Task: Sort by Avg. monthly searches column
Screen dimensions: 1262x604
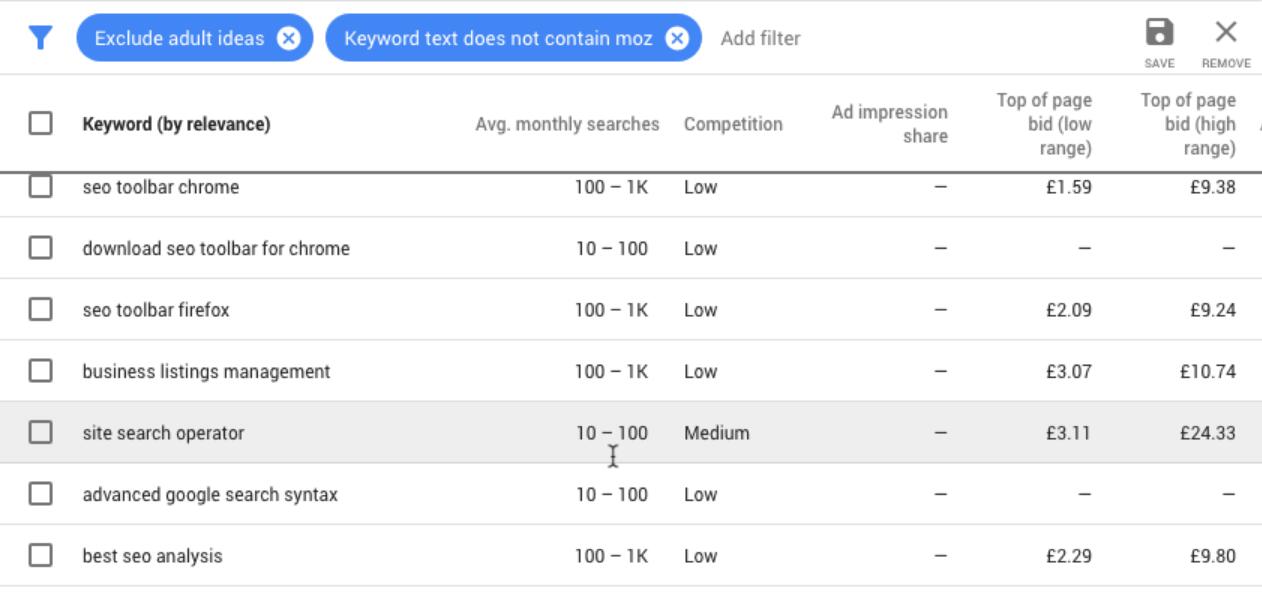Action: pyautogui.click(x=567, y=124)
